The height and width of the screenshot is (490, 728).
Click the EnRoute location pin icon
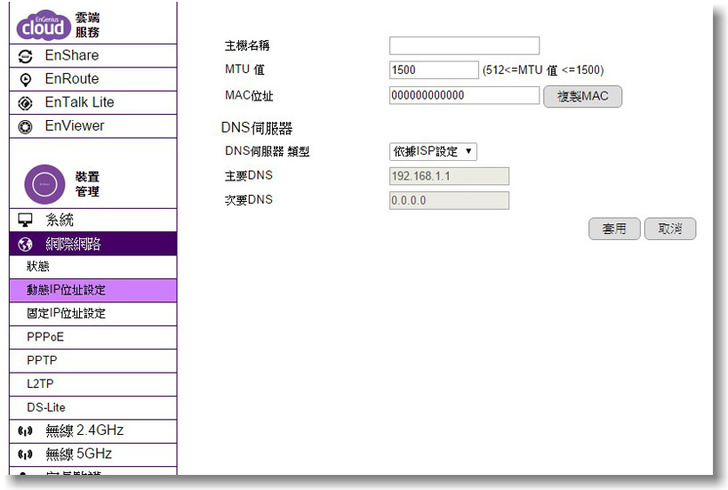pyautogui.click(x=26, y=79)
